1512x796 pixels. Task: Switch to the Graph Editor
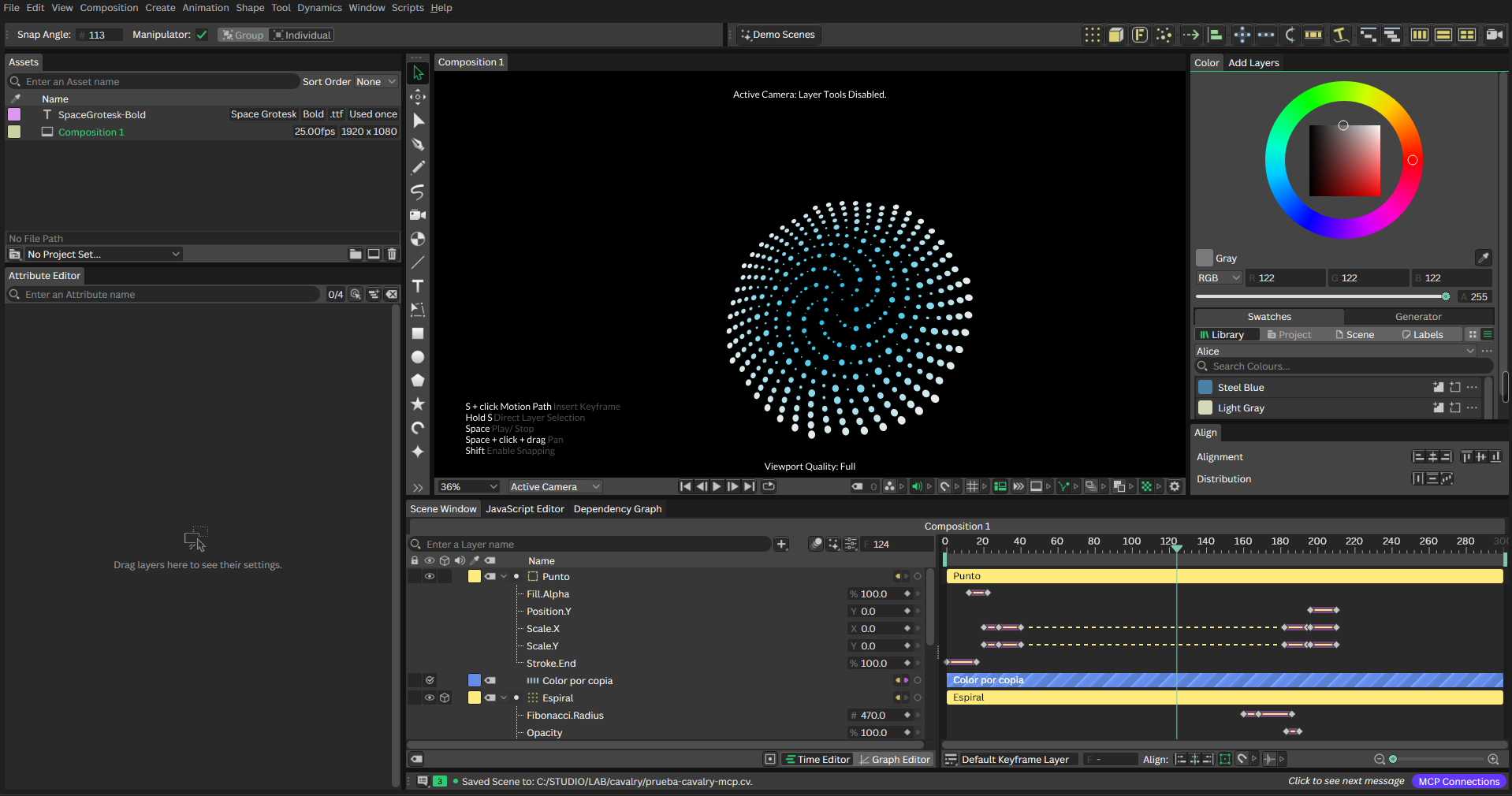pos(895,760)
